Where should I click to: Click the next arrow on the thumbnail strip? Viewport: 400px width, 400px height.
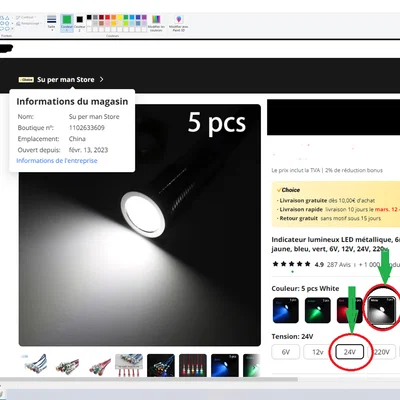tap(254, 367)
